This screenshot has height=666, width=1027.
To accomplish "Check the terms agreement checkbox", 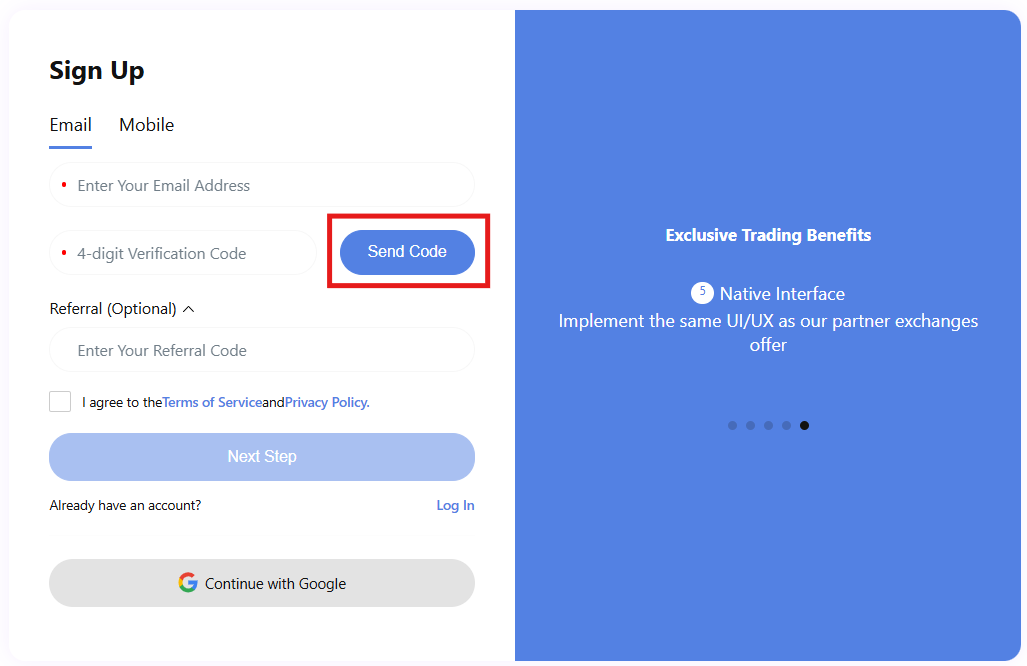I will (x=60, y=402).
